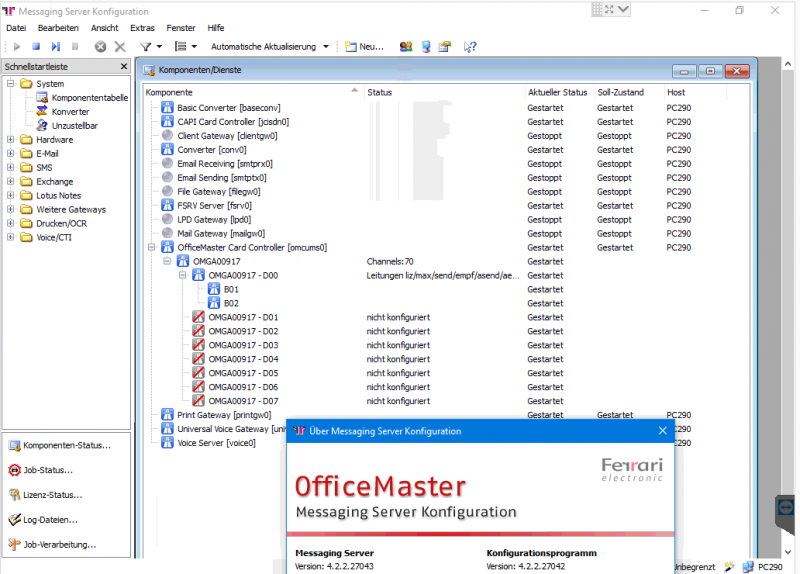Click the Basic Converter component icon
Viewport: 800px width, 574px height.
(x=167, y=107)
